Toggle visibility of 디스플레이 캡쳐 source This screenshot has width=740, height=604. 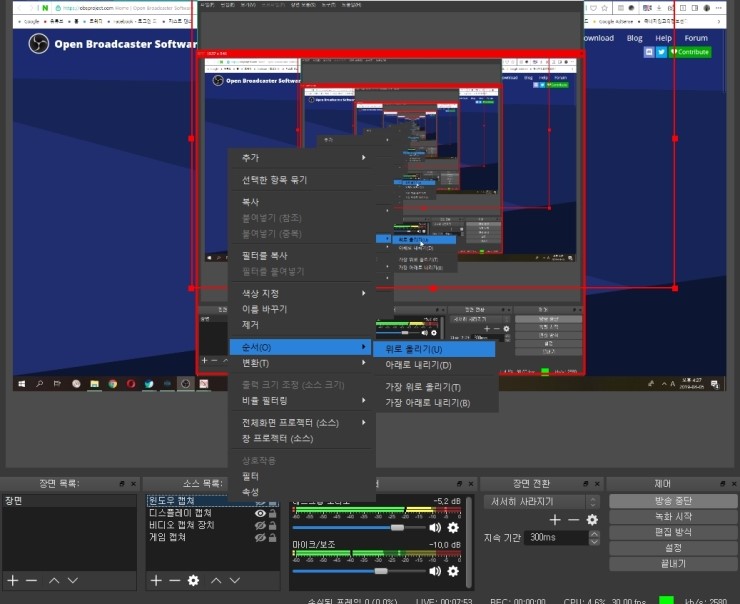(260, 513)
